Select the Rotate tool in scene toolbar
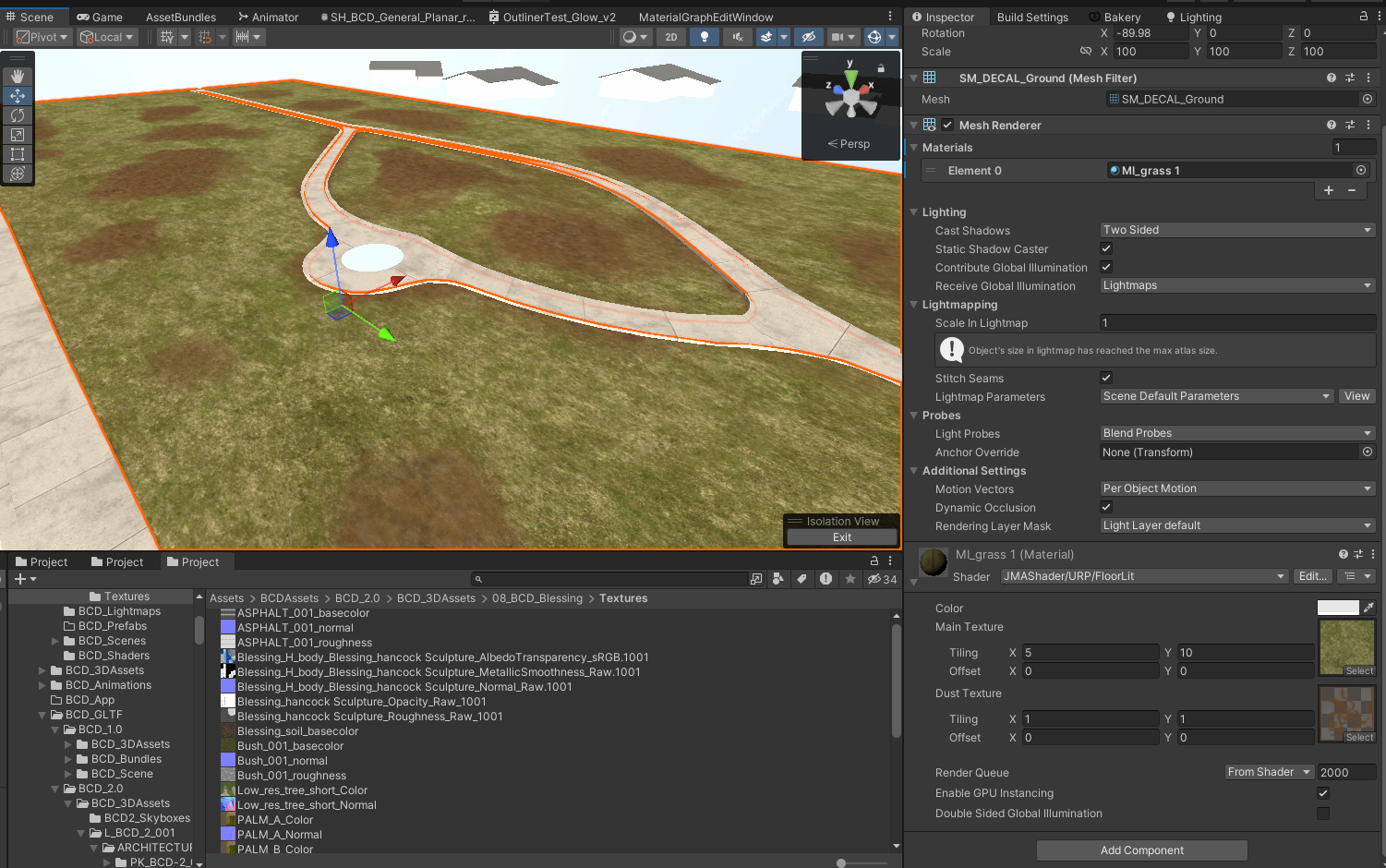 coord(18,115)
